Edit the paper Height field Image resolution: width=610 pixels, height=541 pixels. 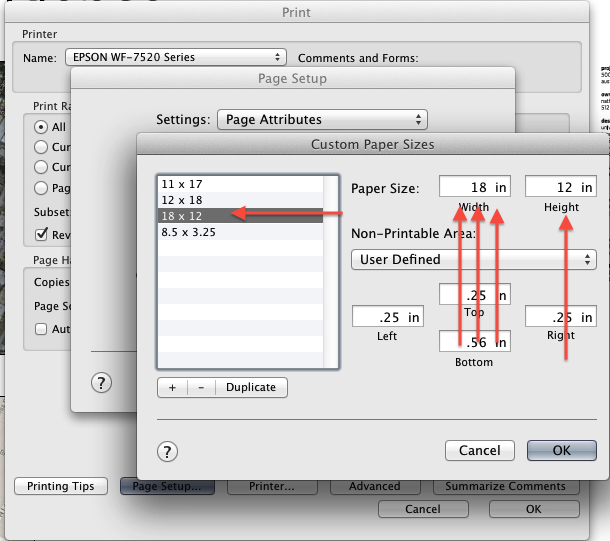(x=561, y=187)
